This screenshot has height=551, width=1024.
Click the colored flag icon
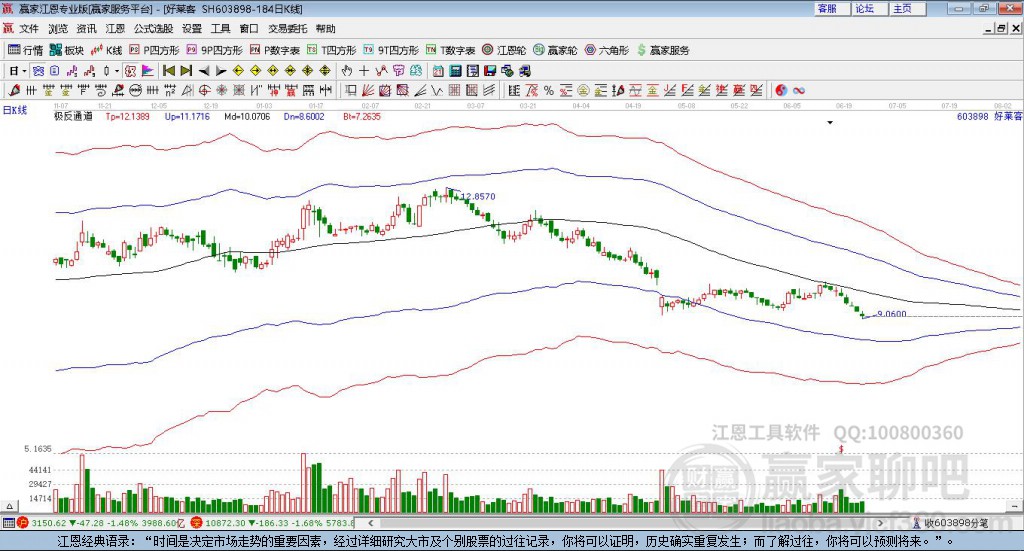148,71
